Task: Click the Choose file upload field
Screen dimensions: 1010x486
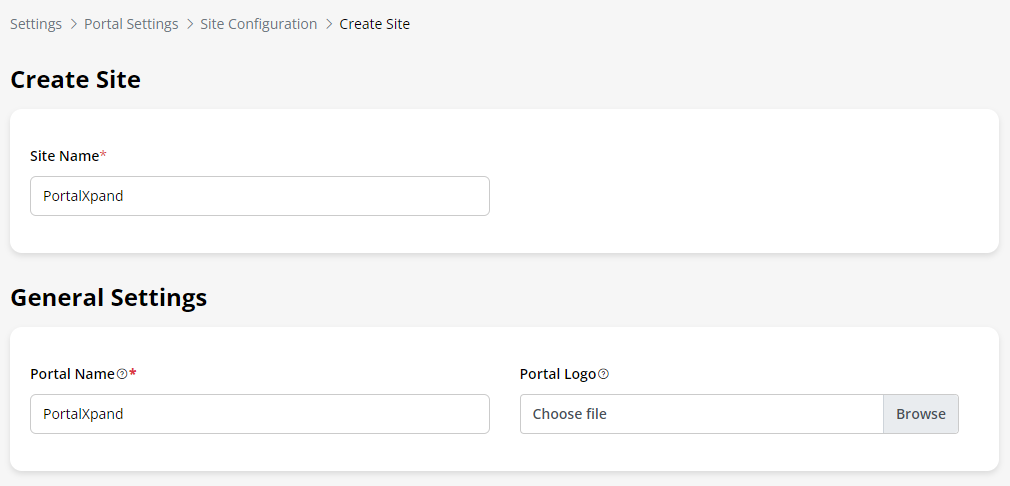Action: [701, 414]
